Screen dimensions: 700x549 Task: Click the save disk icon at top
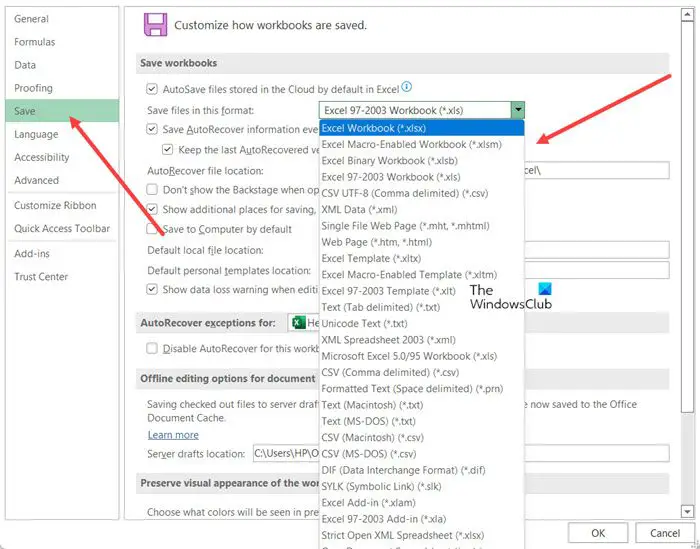[x=155, y=25]
